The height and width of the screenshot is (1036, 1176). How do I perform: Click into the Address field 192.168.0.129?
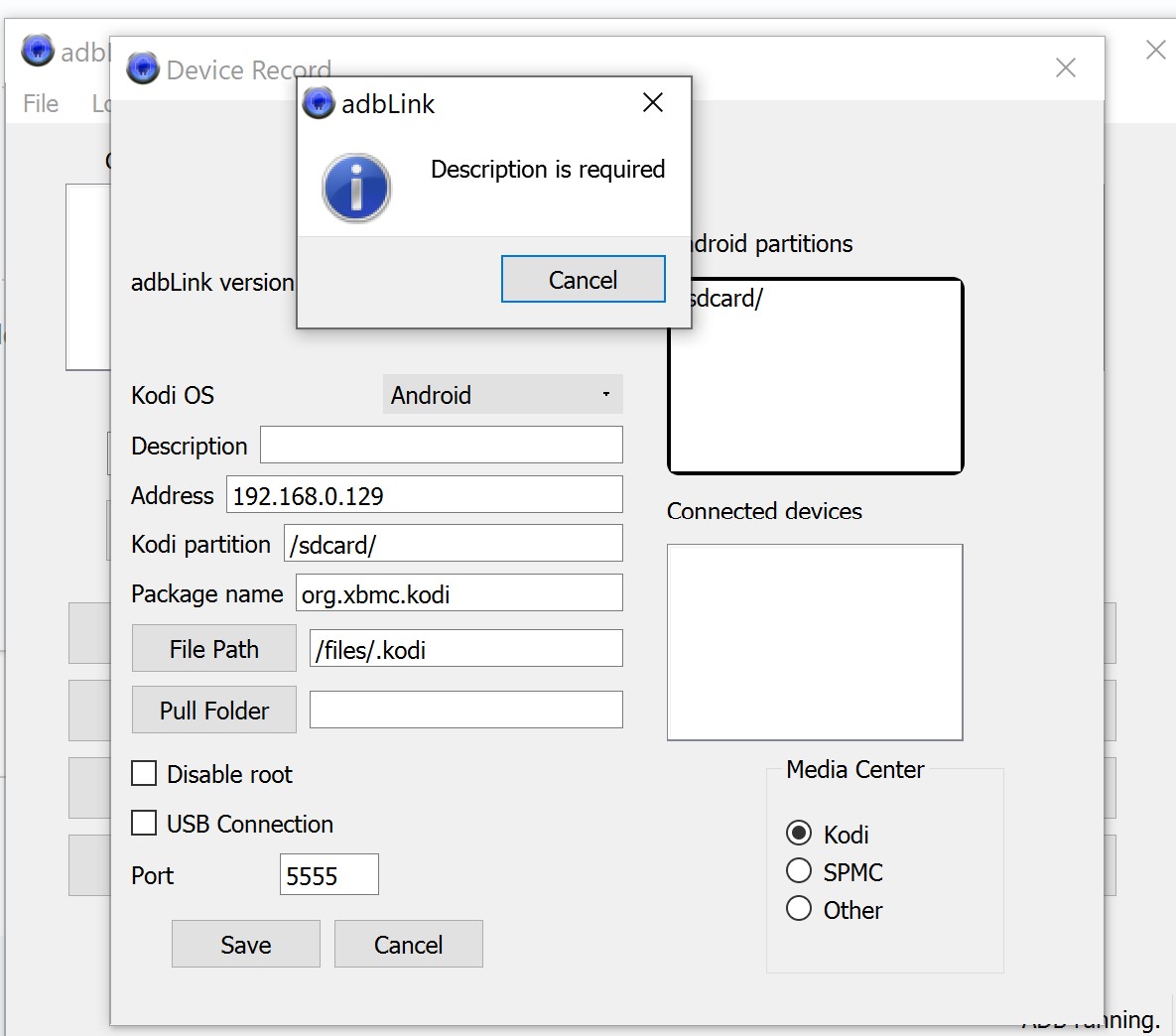point(425,494)
